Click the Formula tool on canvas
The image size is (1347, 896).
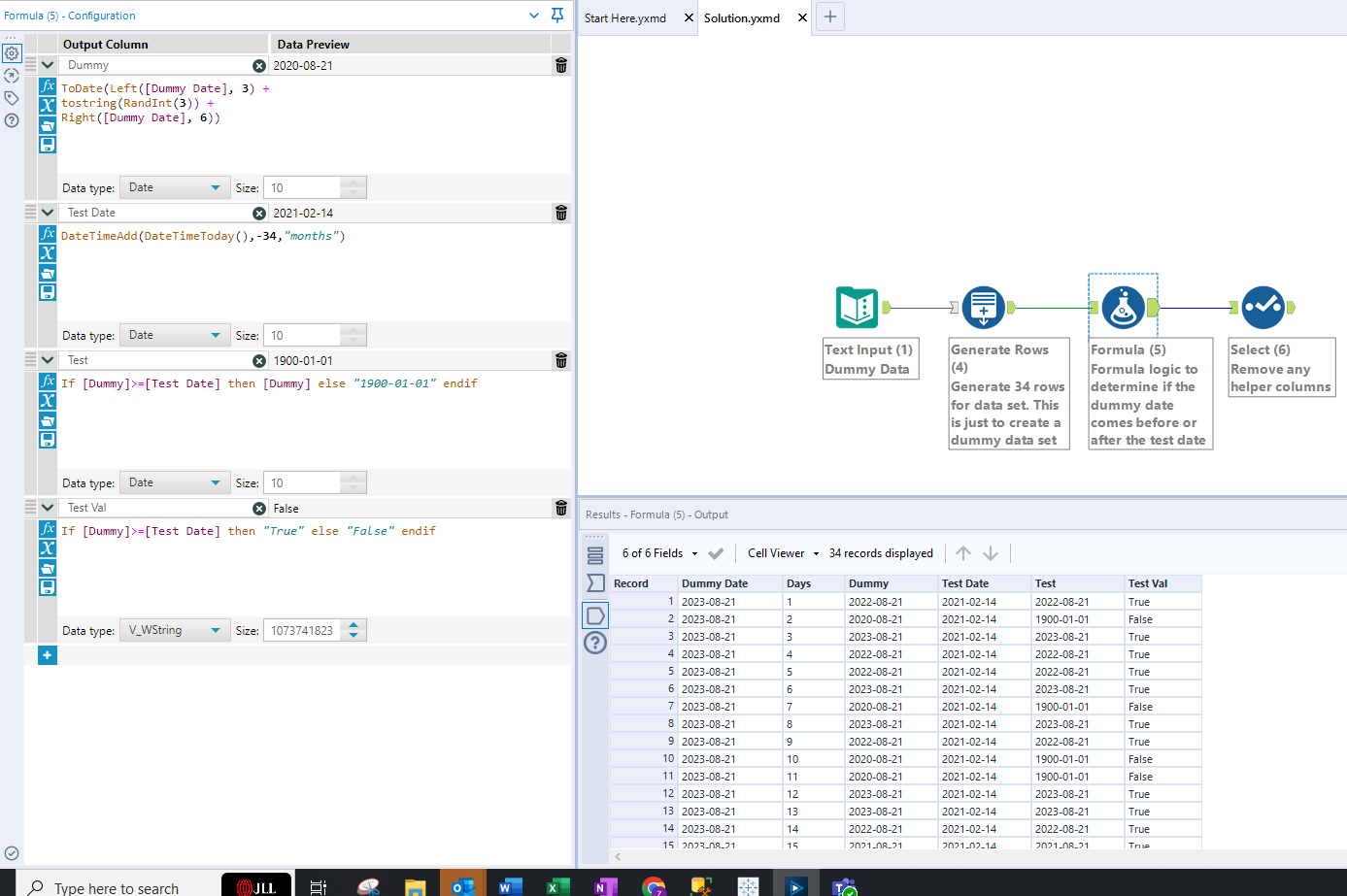click(x=1123, y=308)
